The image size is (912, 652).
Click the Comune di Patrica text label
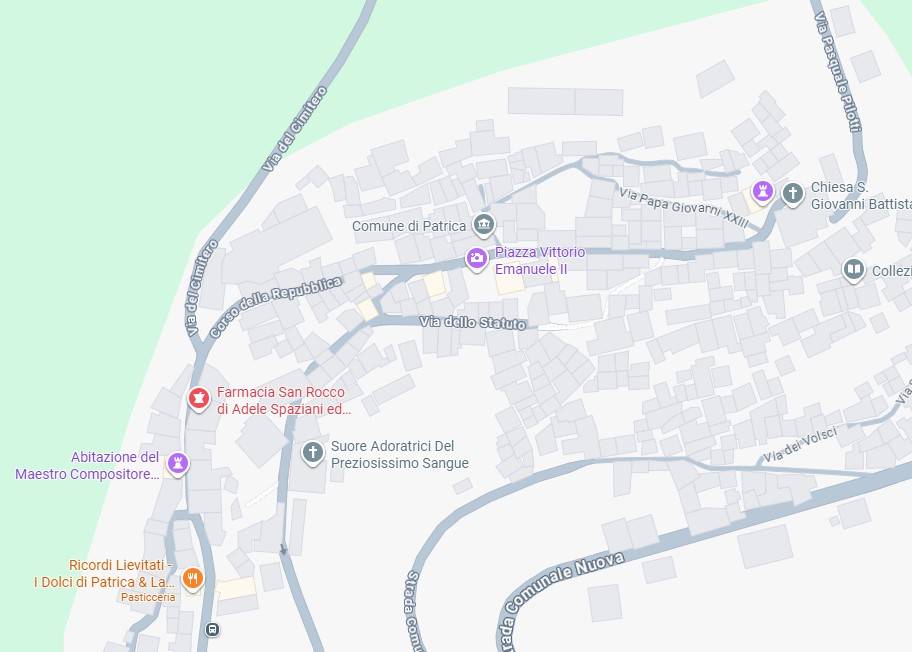click(409, 226)
